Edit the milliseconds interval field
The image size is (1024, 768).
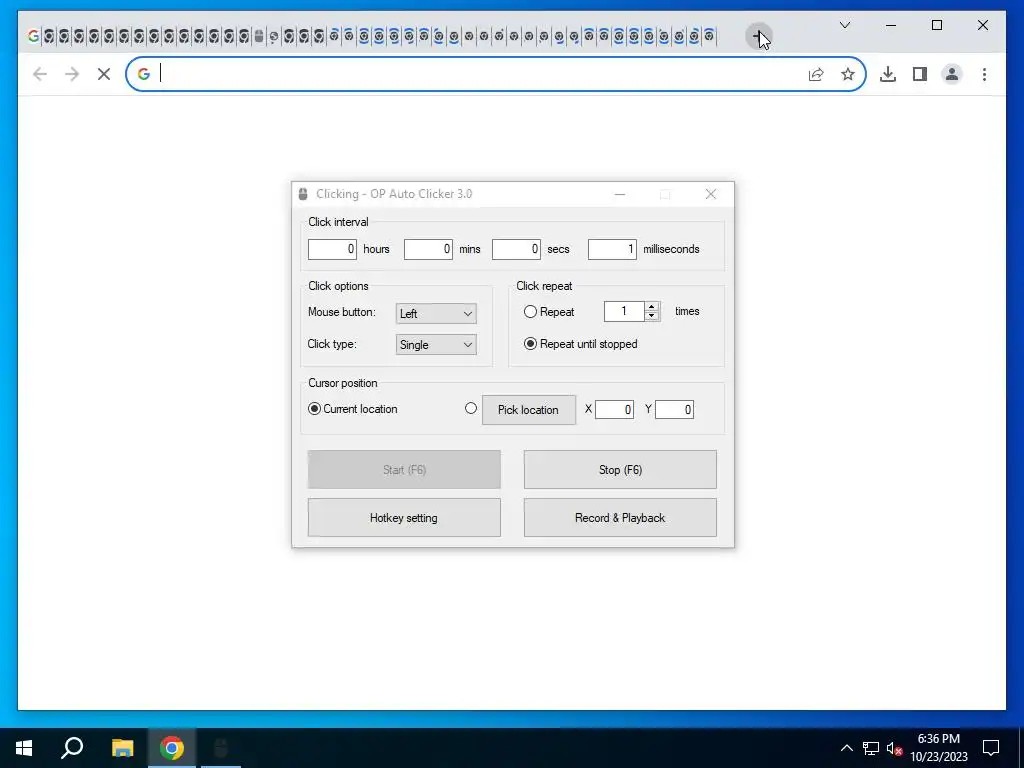(612, 249)
